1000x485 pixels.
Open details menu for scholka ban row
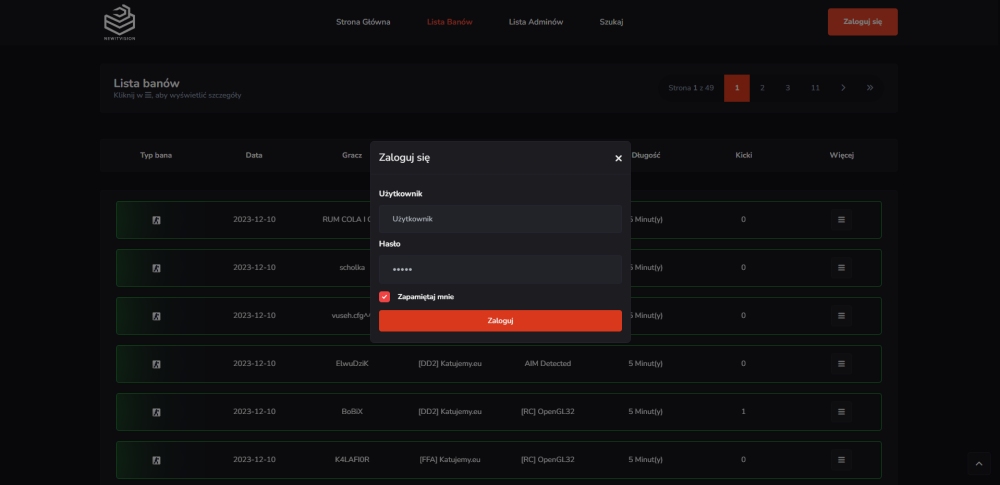click(x=841, y=267)
